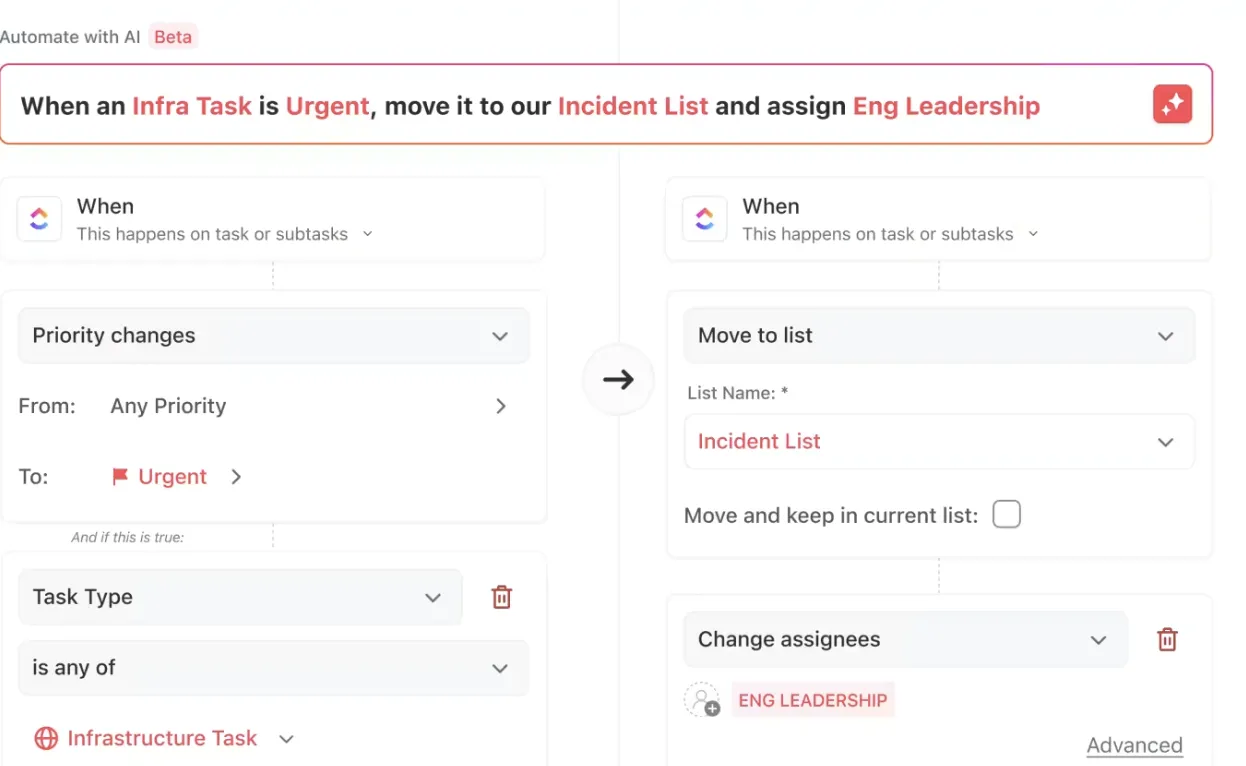Viewport: 1246px width, 766px height.
Task: Expand left 'This happens on task or subtasks'
Action: (x=225, y=234)
